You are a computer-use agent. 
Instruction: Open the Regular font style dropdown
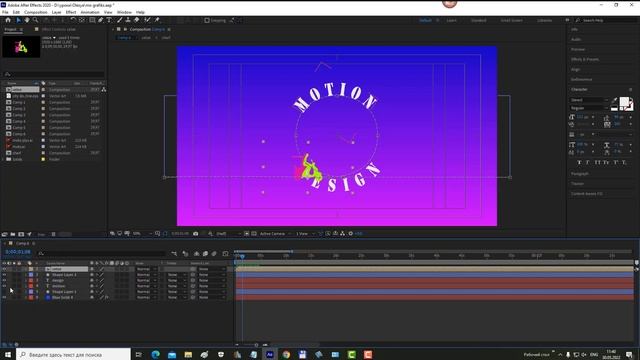[589, 108]
